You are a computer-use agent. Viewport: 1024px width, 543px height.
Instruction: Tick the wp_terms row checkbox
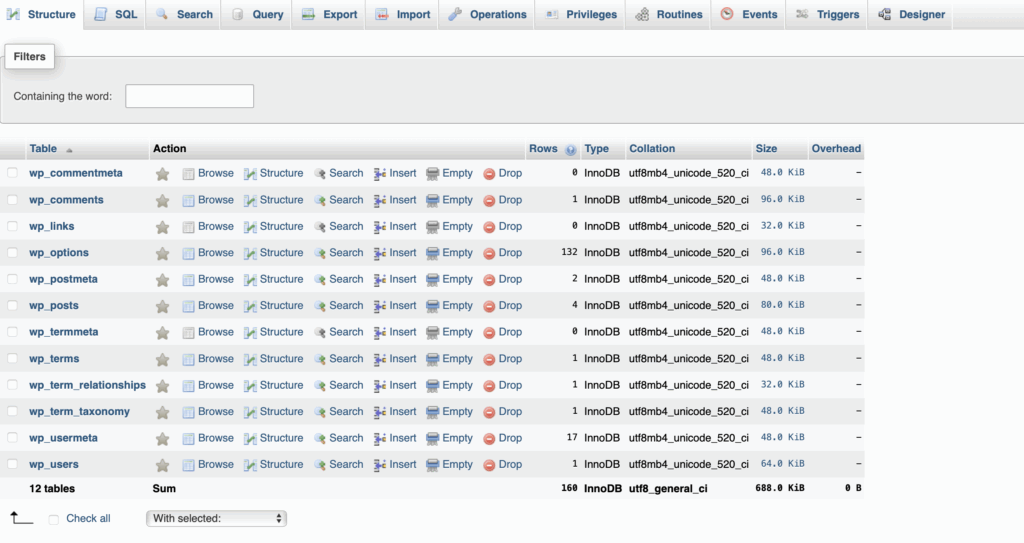12,358
